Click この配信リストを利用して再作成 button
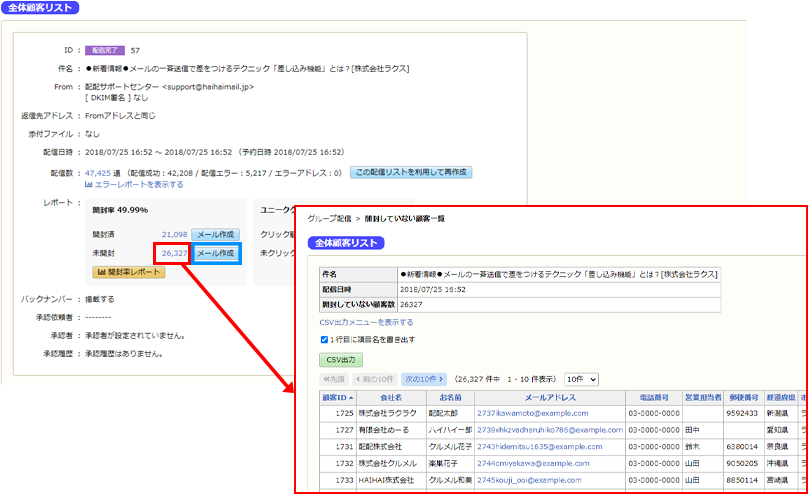The height and width of the screenshot is (494, 808). [411, 172]
